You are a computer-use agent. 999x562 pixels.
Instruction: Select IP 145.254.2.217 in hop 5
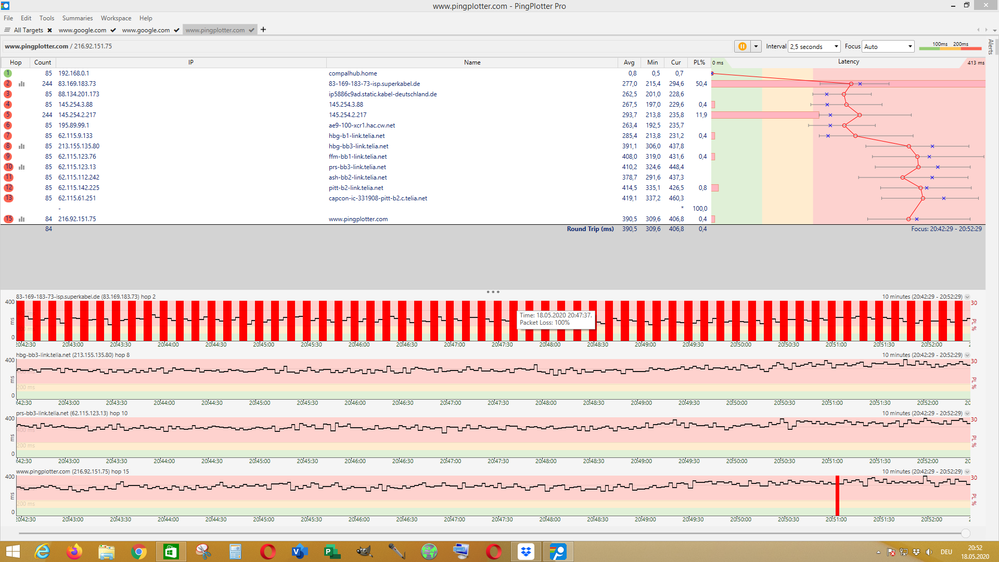coord(77,115)
